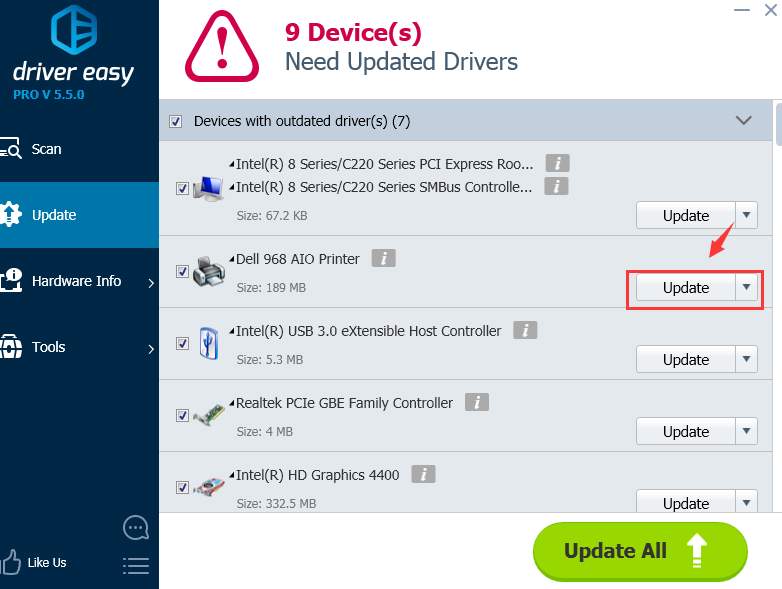Minimize the Driver Easy window
The height and width of the screenshot is (589, 782).
coord(742,9)
